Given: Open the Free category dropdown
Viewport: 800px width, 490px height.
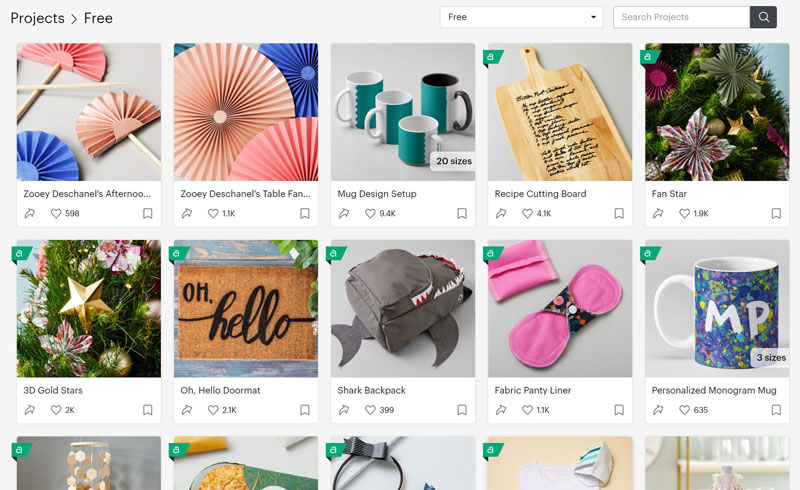Looking at the screenshot, I should point(521,17).
